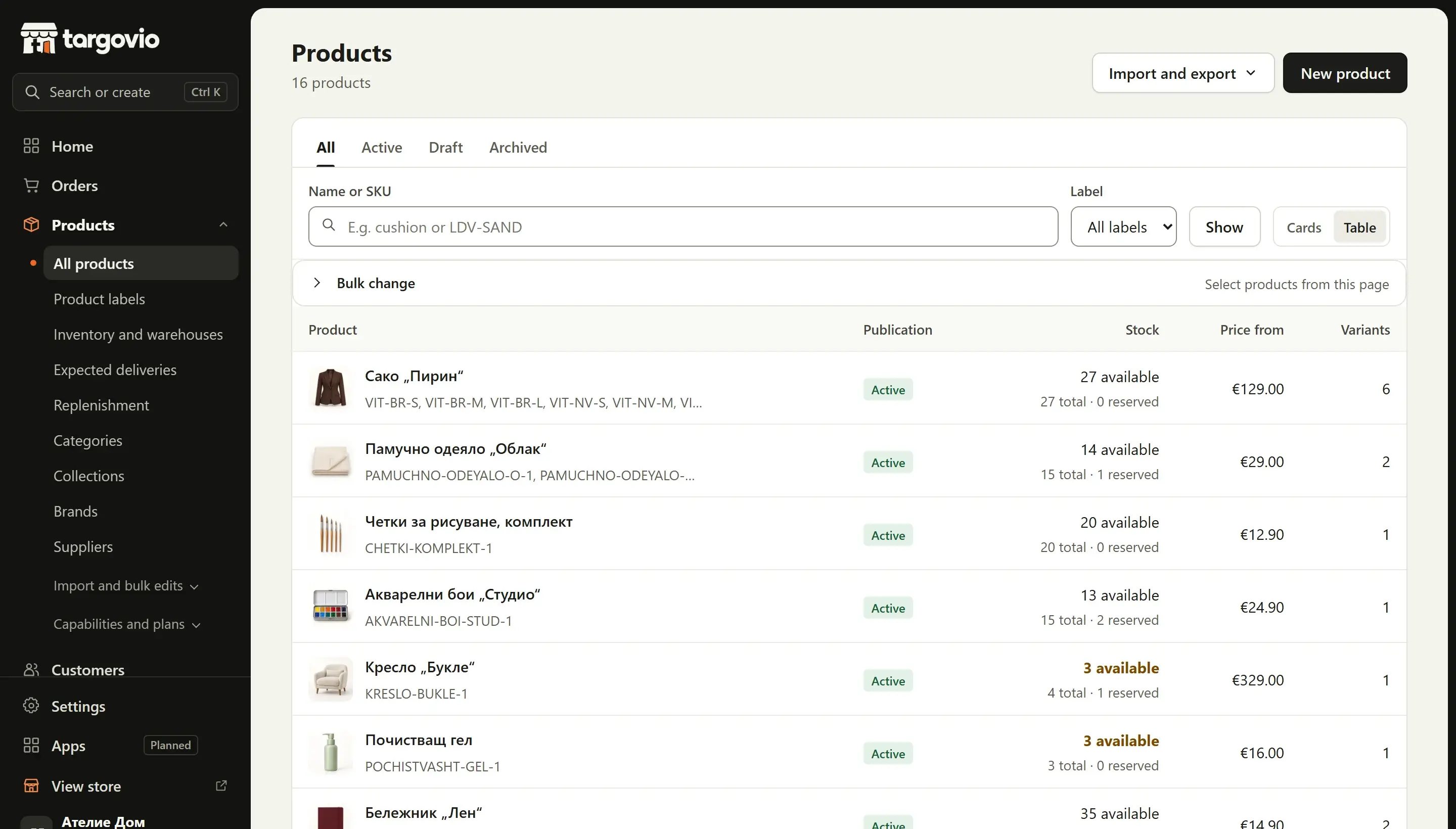Open Suppliers page
Image resolution: width=1456 pixels, height=829 pixels.
point(83,546)
